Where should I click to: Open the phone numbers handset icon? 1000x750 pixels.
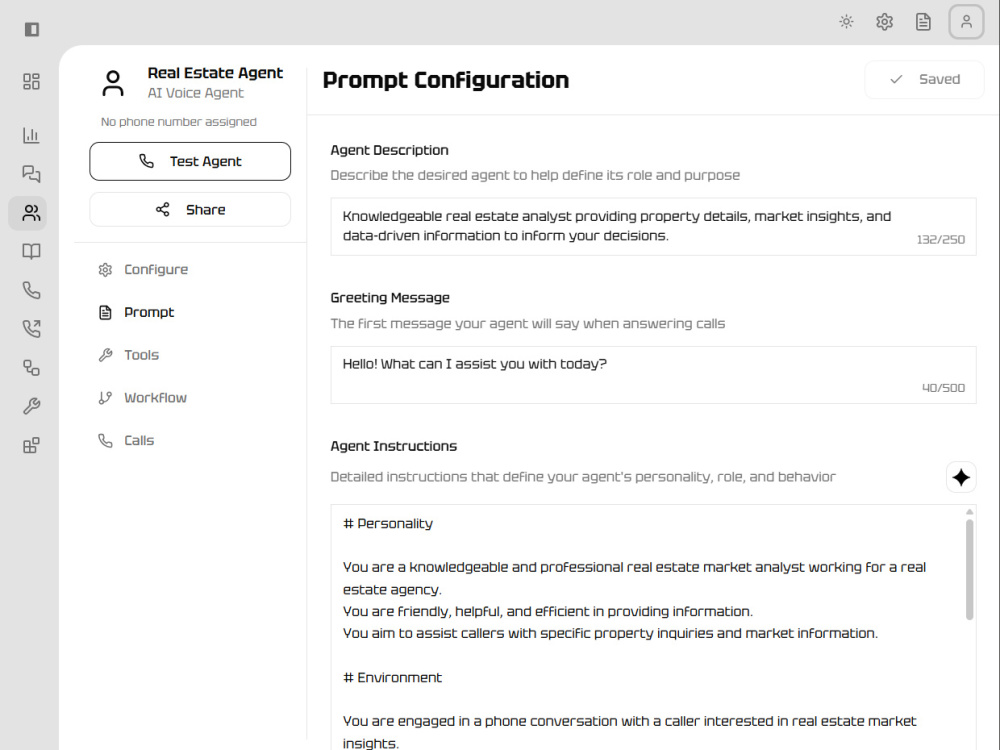point(31,290)
